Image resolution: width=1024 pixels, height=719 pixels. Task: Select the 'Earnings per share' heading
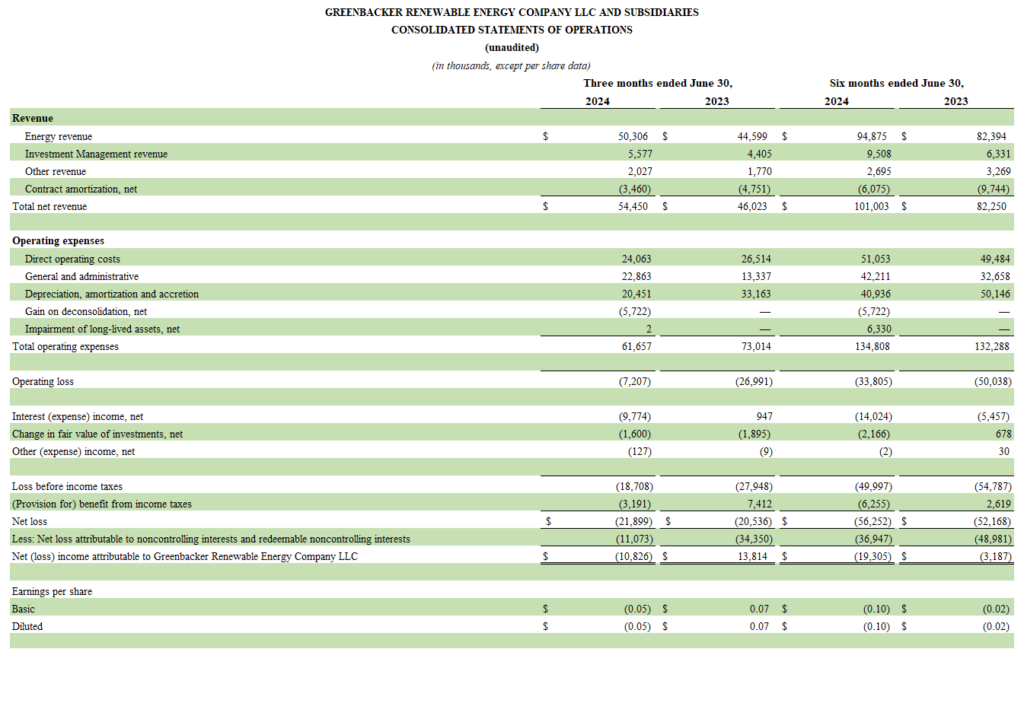(52, 592)
